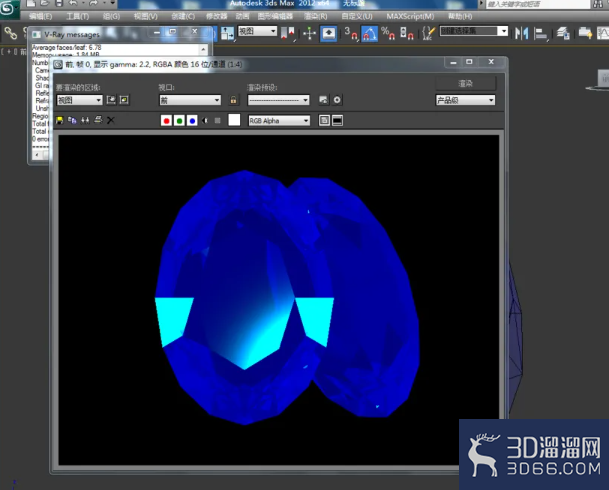Clone the rendered frame window
The width and height of the screenshot is (609, 490).
[85, 120]
